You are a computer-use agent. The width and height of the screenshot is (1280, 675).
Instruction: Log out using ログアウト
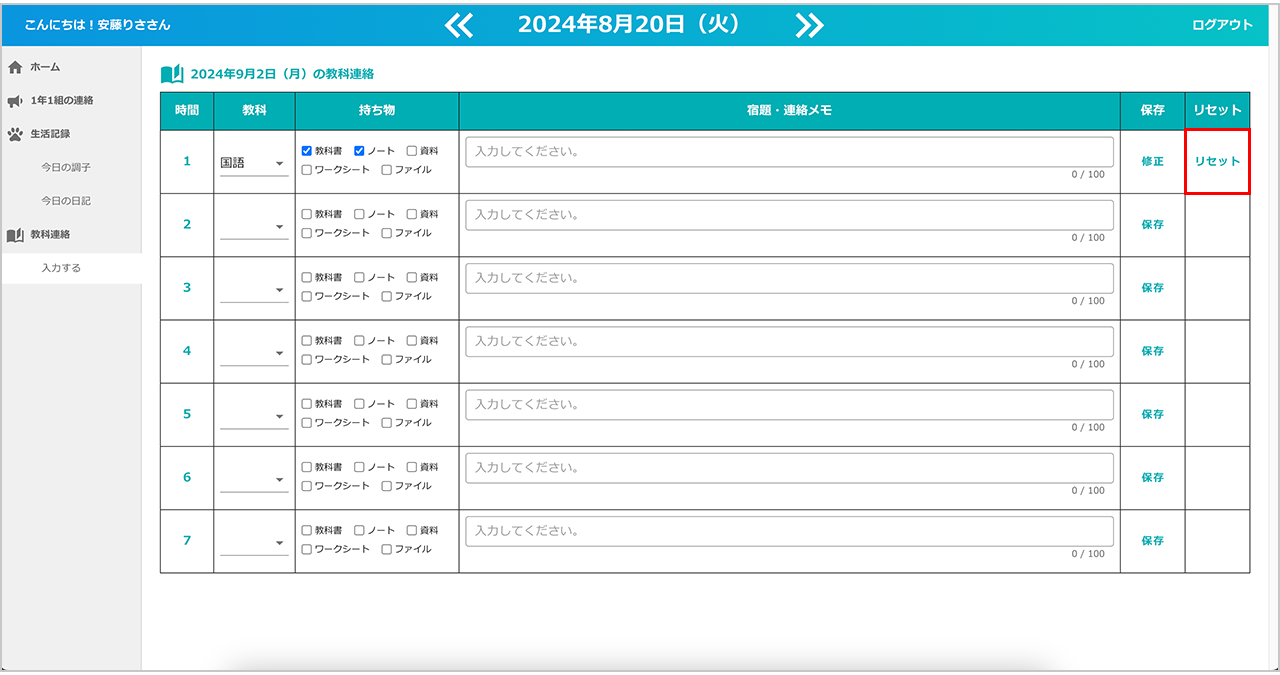pos(1222,26)
